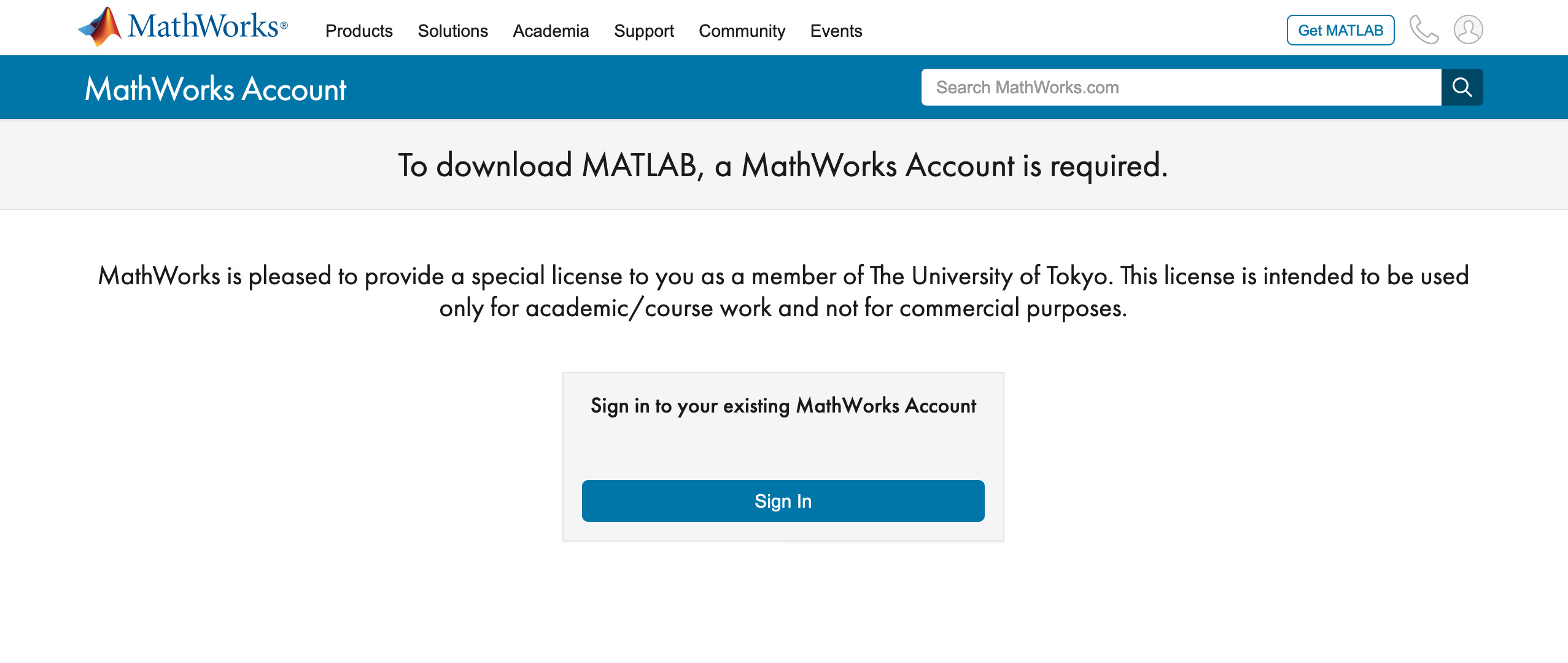Click the MathWorks membrane logo icon
Image resolution: width=1568 pixels, height=663 pixels.
(100, 26)
